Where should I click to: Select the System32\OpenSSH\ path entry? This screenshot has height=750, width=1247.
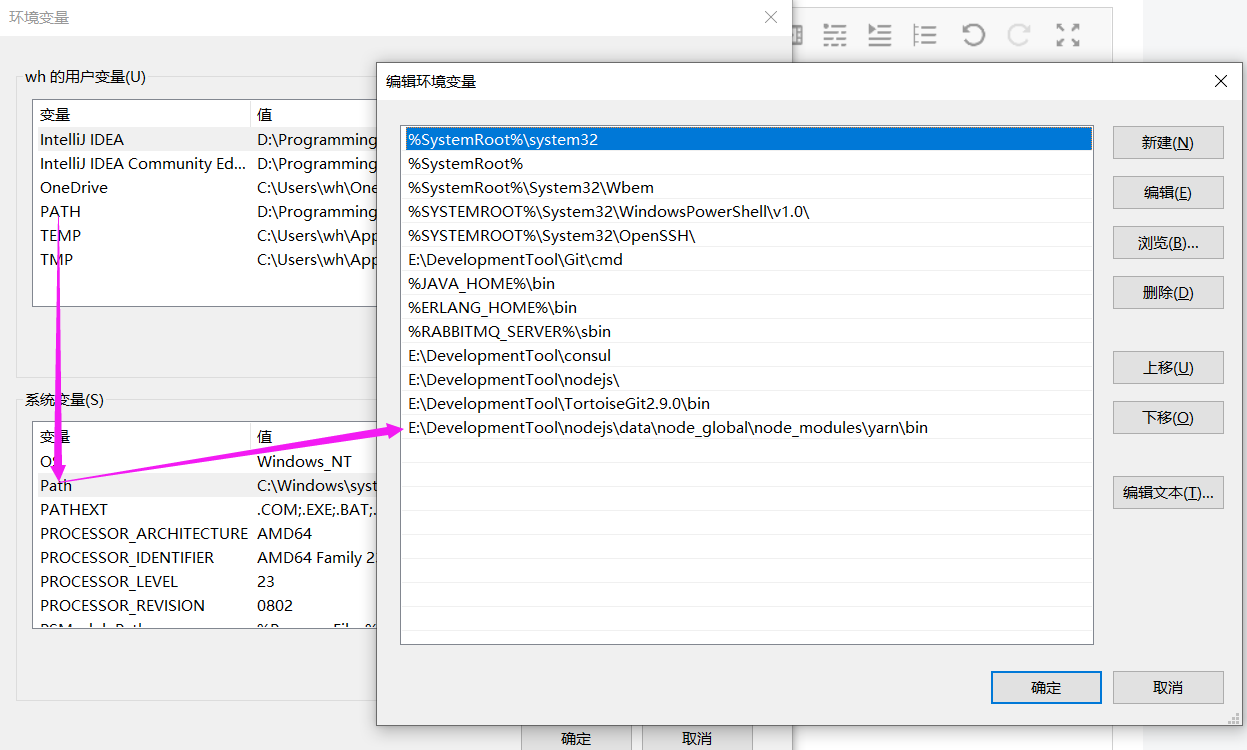pos(747,235)
